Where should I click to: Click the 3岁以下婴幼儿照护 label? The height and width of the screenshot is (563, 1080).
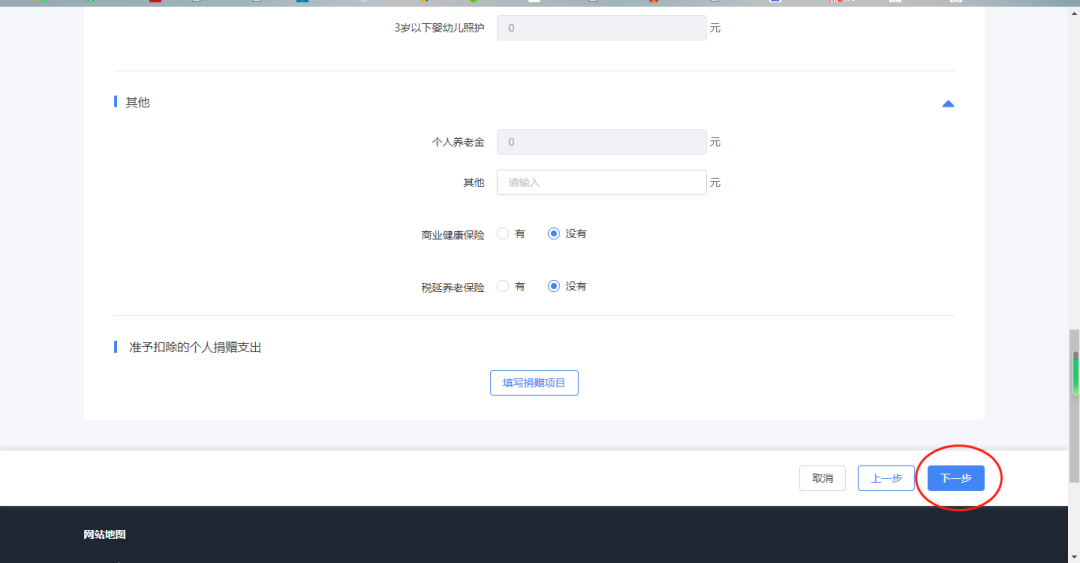[439, 28]
